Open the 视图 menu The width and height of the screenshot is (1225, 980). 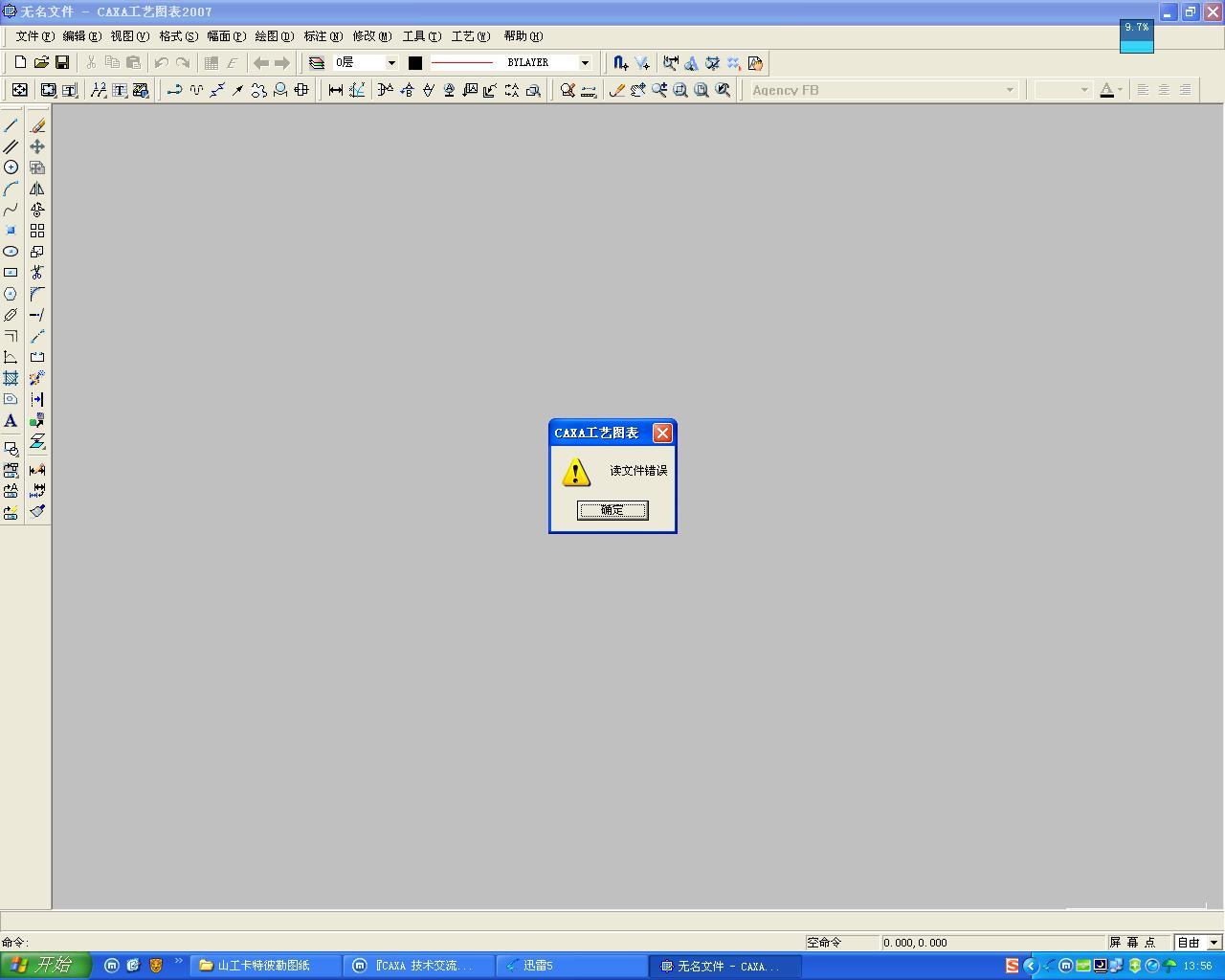pos(130,36)
